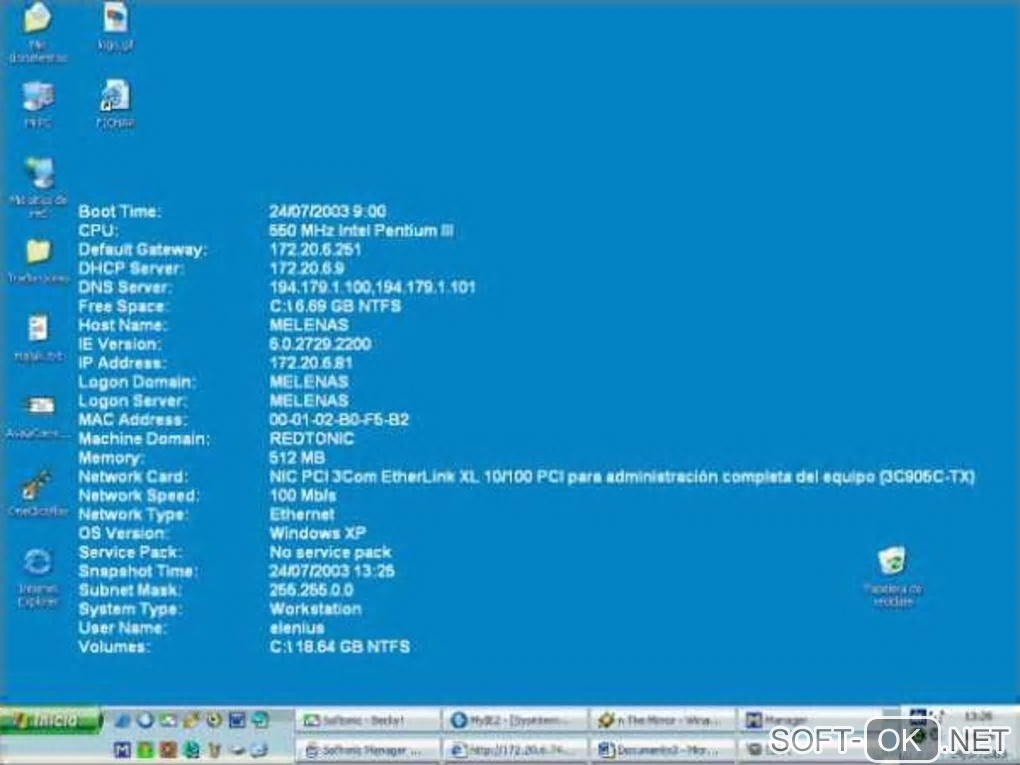This screenshot has height=765, width=1020.
Task: Launch last quick launch icon in bottom row
Action: (260, 750)
